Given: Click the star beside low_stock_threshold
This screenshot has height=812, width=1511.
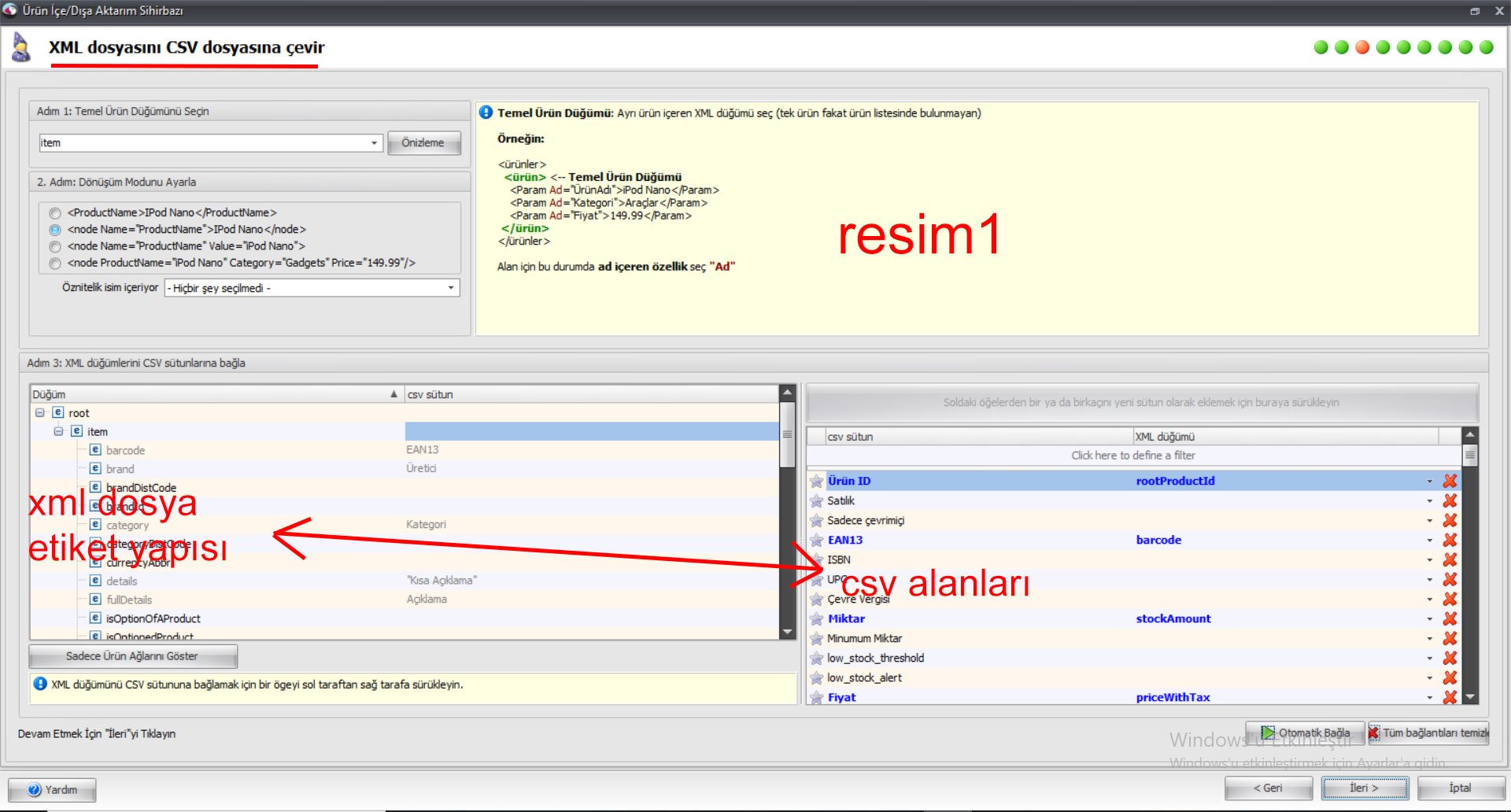Looking at the screenshot, I should (x=816, y=658).
